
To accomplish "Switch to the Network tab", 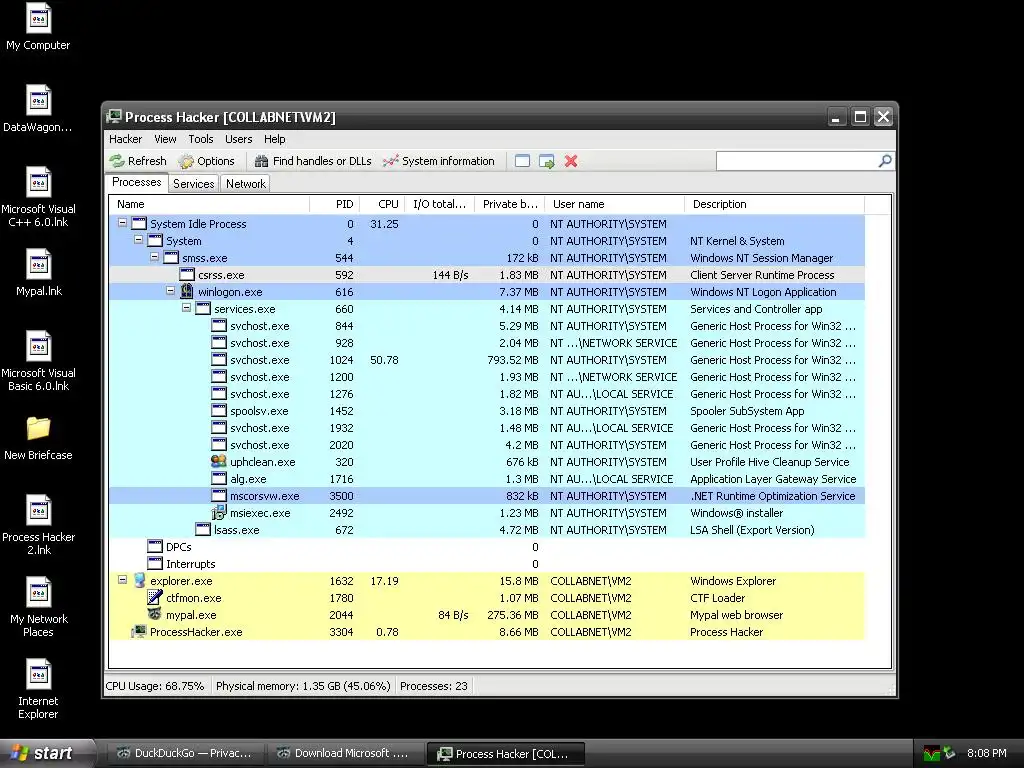I will [x=246, y=184].
